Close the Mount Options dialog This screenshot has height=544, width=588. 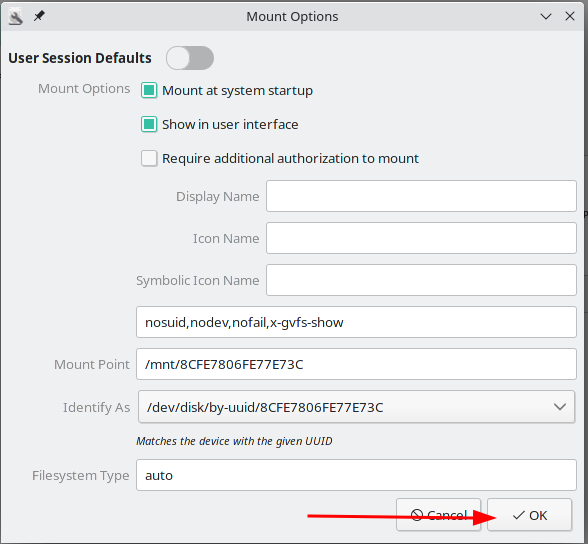click(x=570, y=16)
